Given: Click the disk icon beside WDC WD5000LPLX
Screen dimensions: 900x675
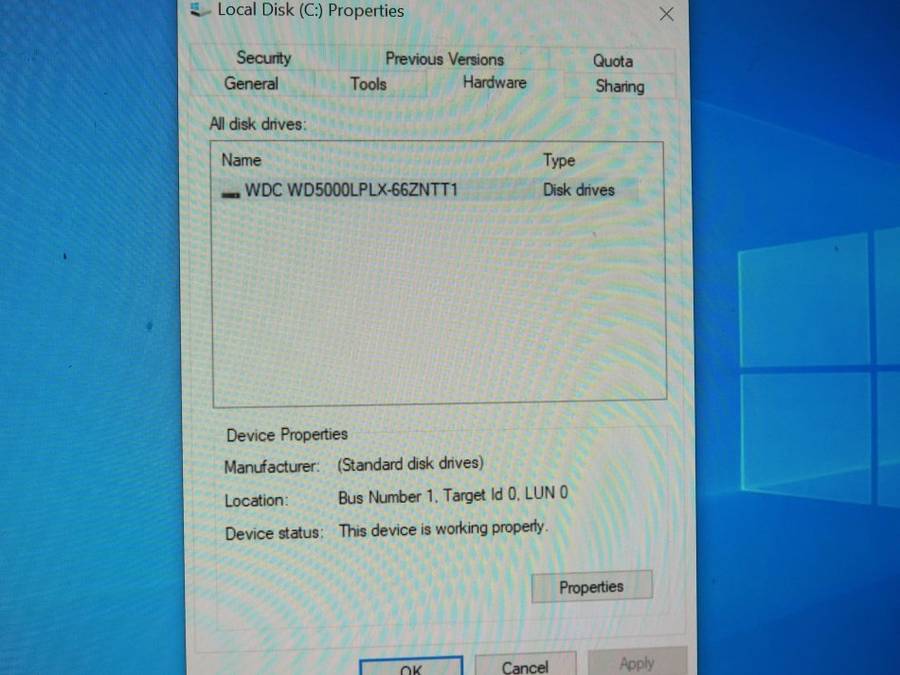Looking at the screenshot, I should [231, 191].
